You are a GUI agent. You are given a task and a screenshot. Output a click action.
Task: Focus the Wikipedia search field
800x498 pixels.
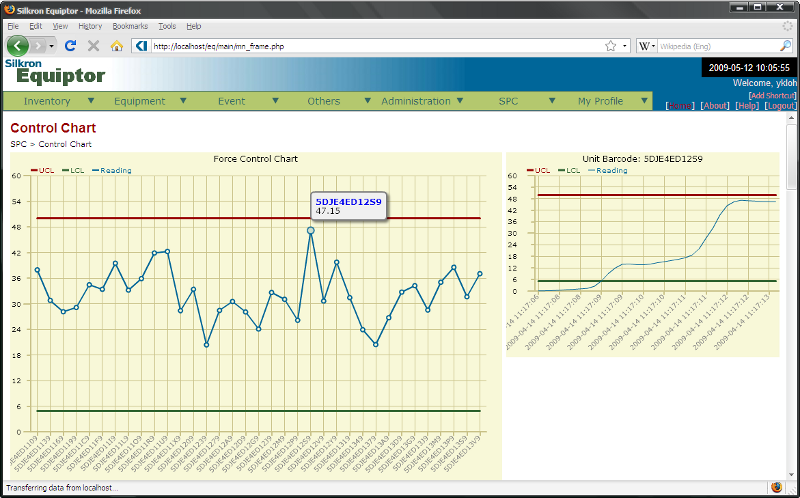click(x=718, y=46)
